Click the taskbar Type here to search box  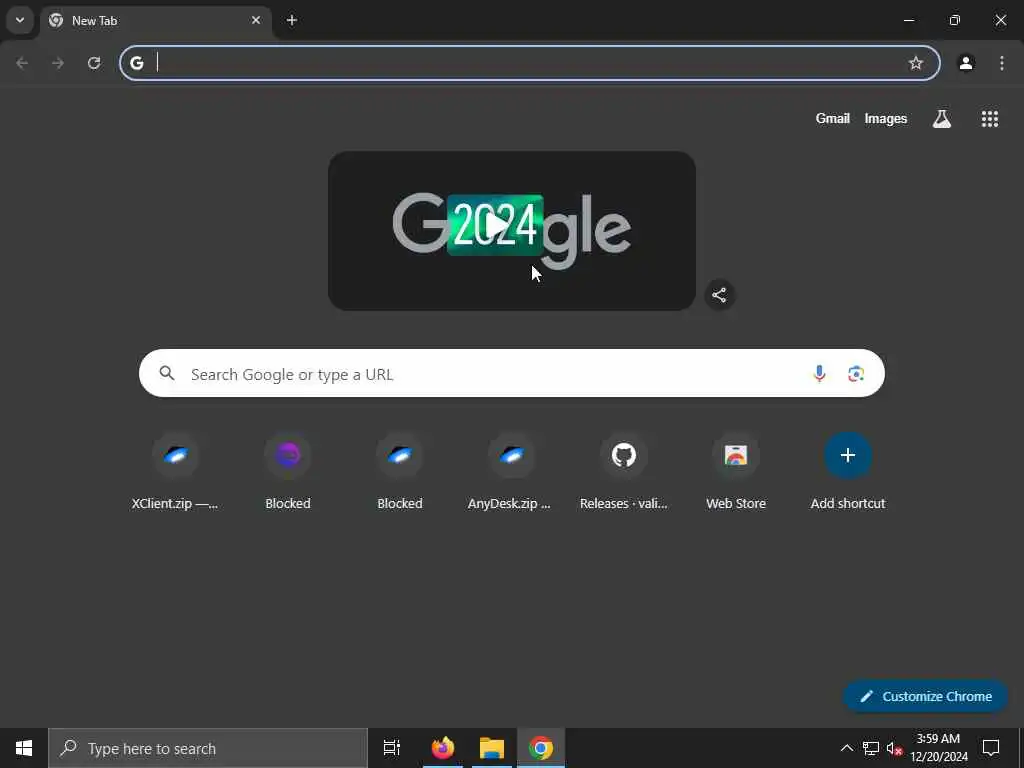point(208,748)
